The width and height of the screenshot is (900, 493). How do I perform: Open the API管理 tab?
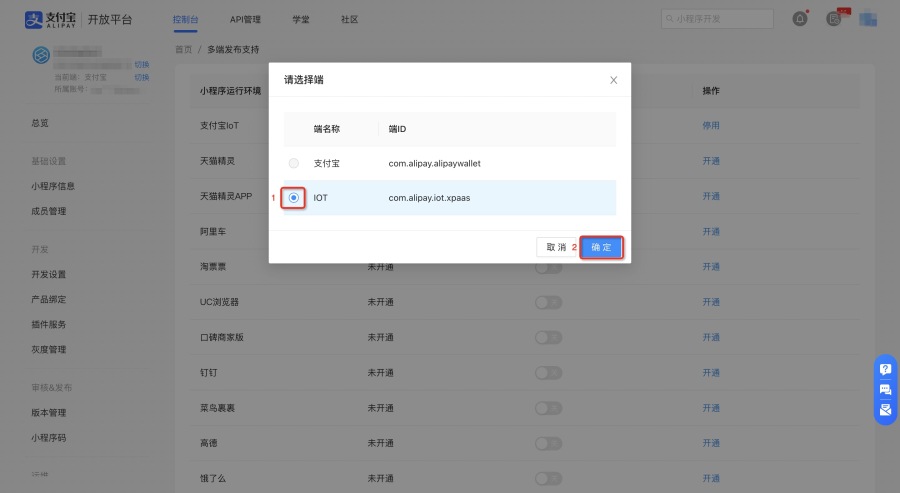coord(245,20)
